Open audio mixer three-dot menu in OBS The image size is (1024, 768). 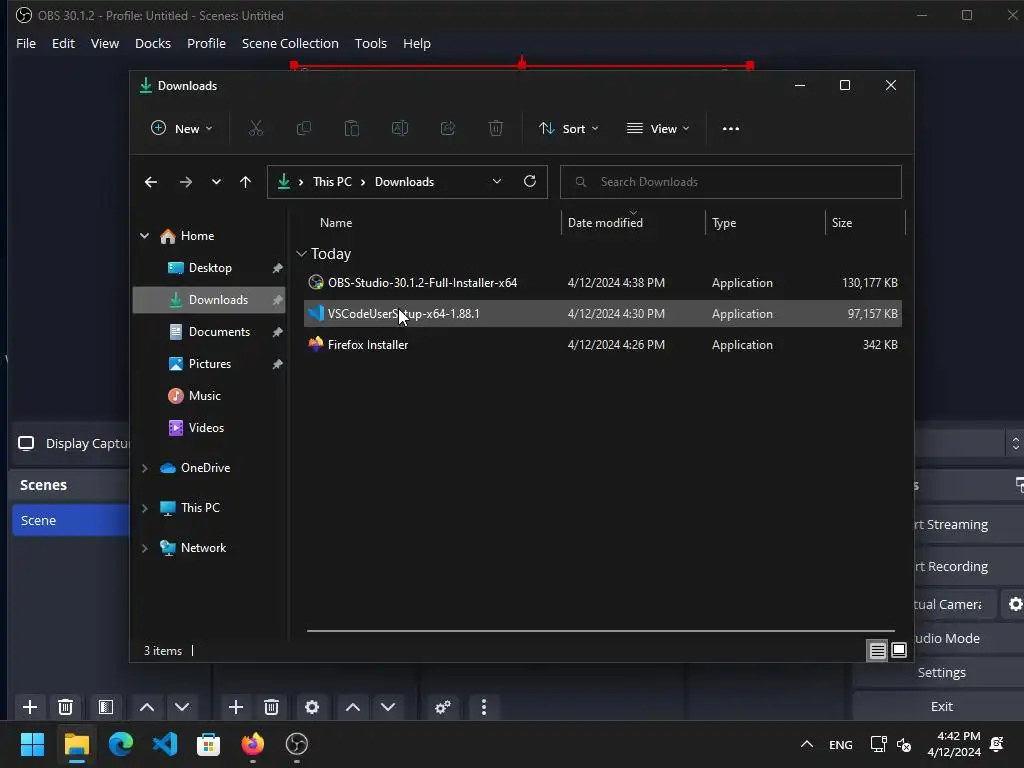tap(484, 707)
